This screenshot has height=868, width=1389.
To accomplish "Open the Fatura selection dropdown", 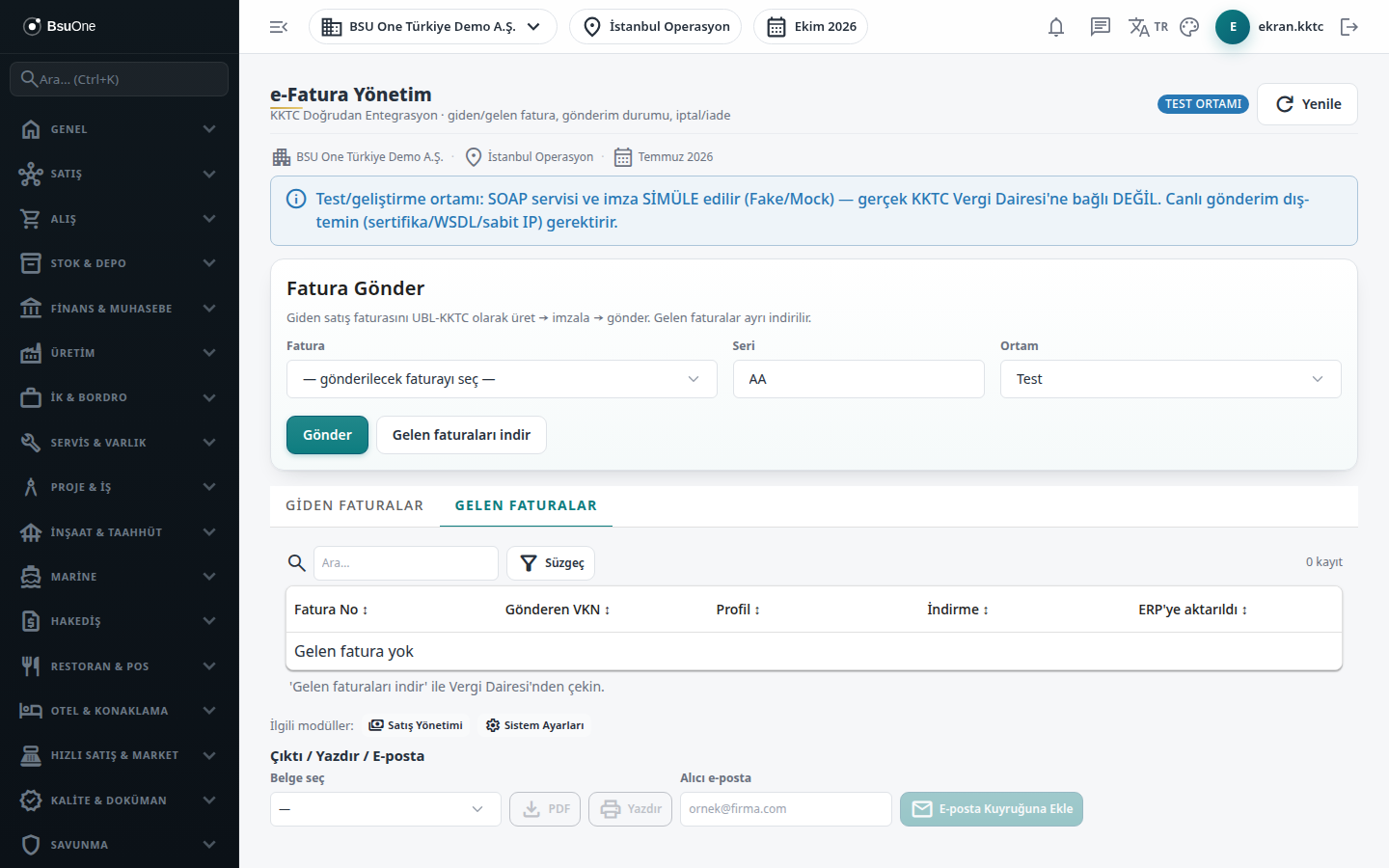I will pos(502,379).
